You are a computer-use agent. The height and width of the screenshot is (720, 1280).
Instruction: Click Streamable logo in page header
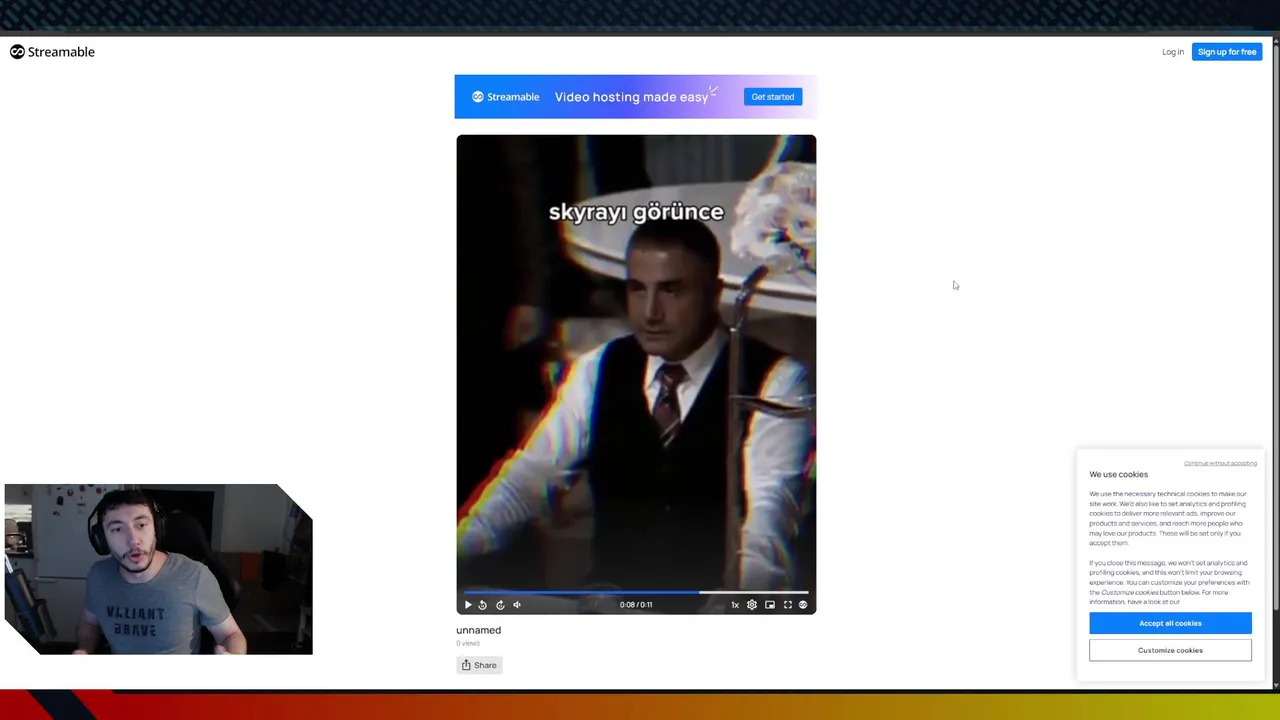coord(52,52)
